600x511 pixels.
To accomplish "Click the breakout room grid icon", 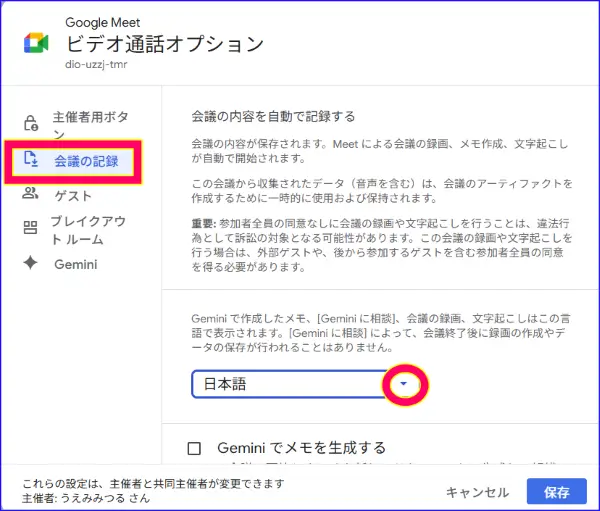I will click(30, 227).
